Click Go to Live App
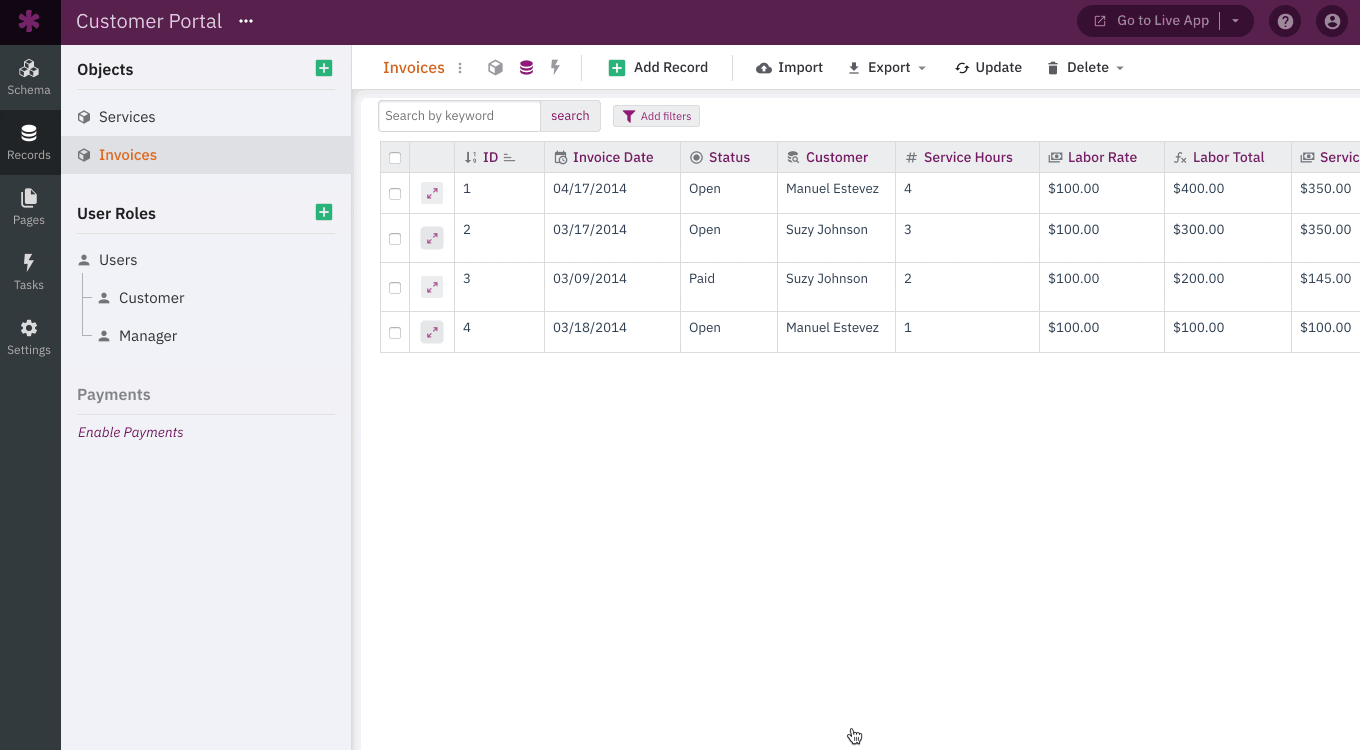 (x=1151, y=21)
